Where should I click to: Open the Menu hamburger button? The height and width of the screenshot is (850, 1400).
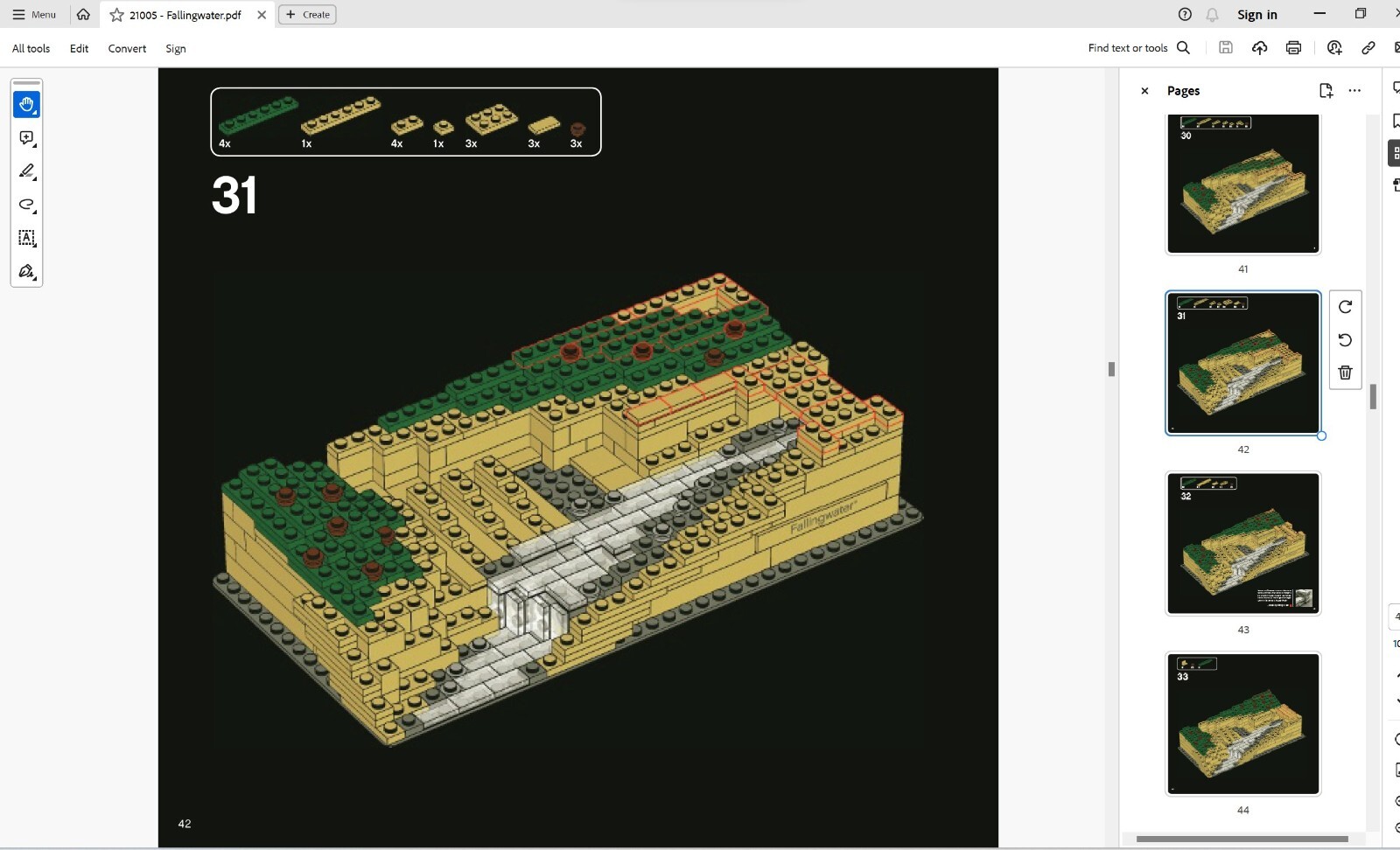click(34, 15)
